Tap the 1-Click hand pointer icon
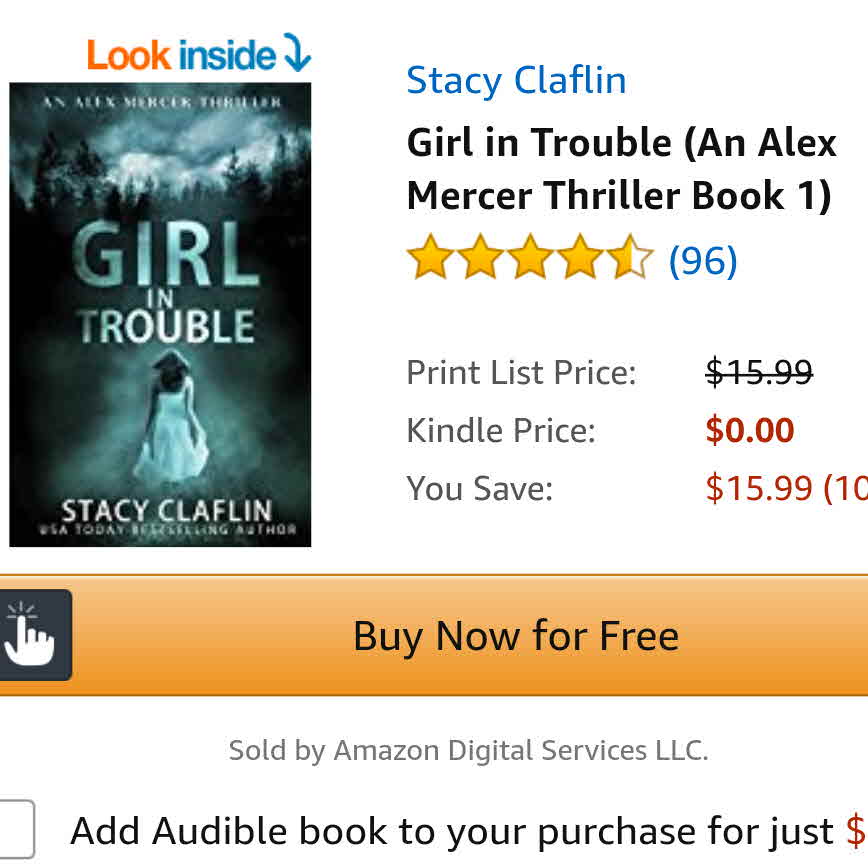 click(31, 635)
